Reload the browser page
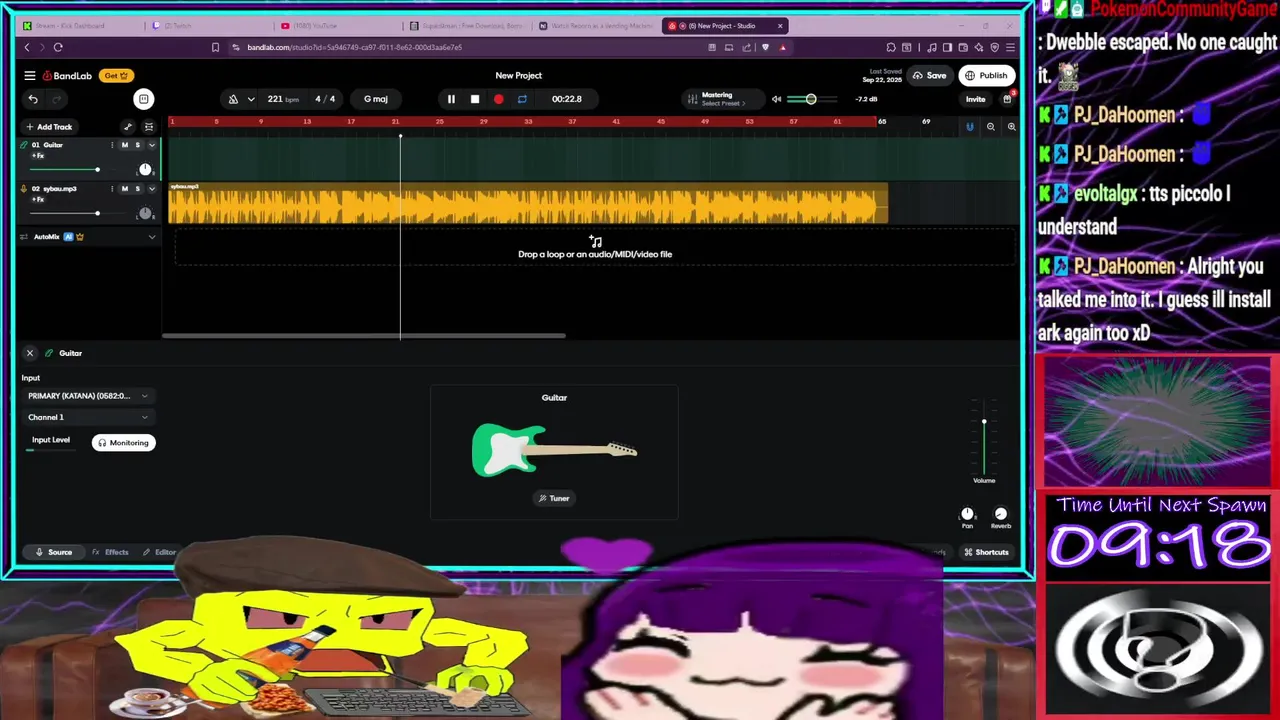Image resolution: width=1280 pixels, height=720 pixels. point(58,47)
